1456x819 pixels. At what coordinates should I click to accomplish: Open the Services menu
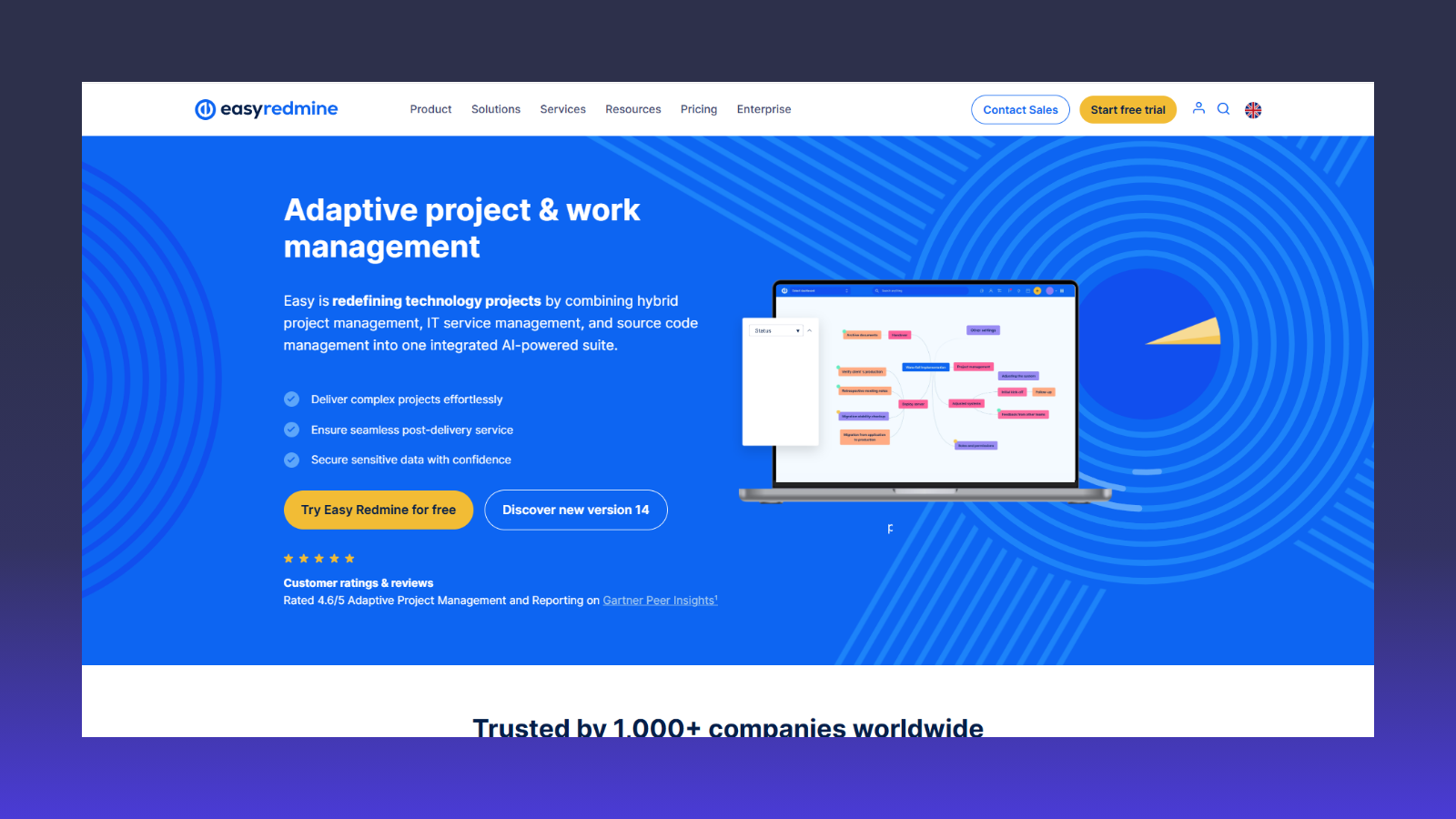click(x=563, y=109)
